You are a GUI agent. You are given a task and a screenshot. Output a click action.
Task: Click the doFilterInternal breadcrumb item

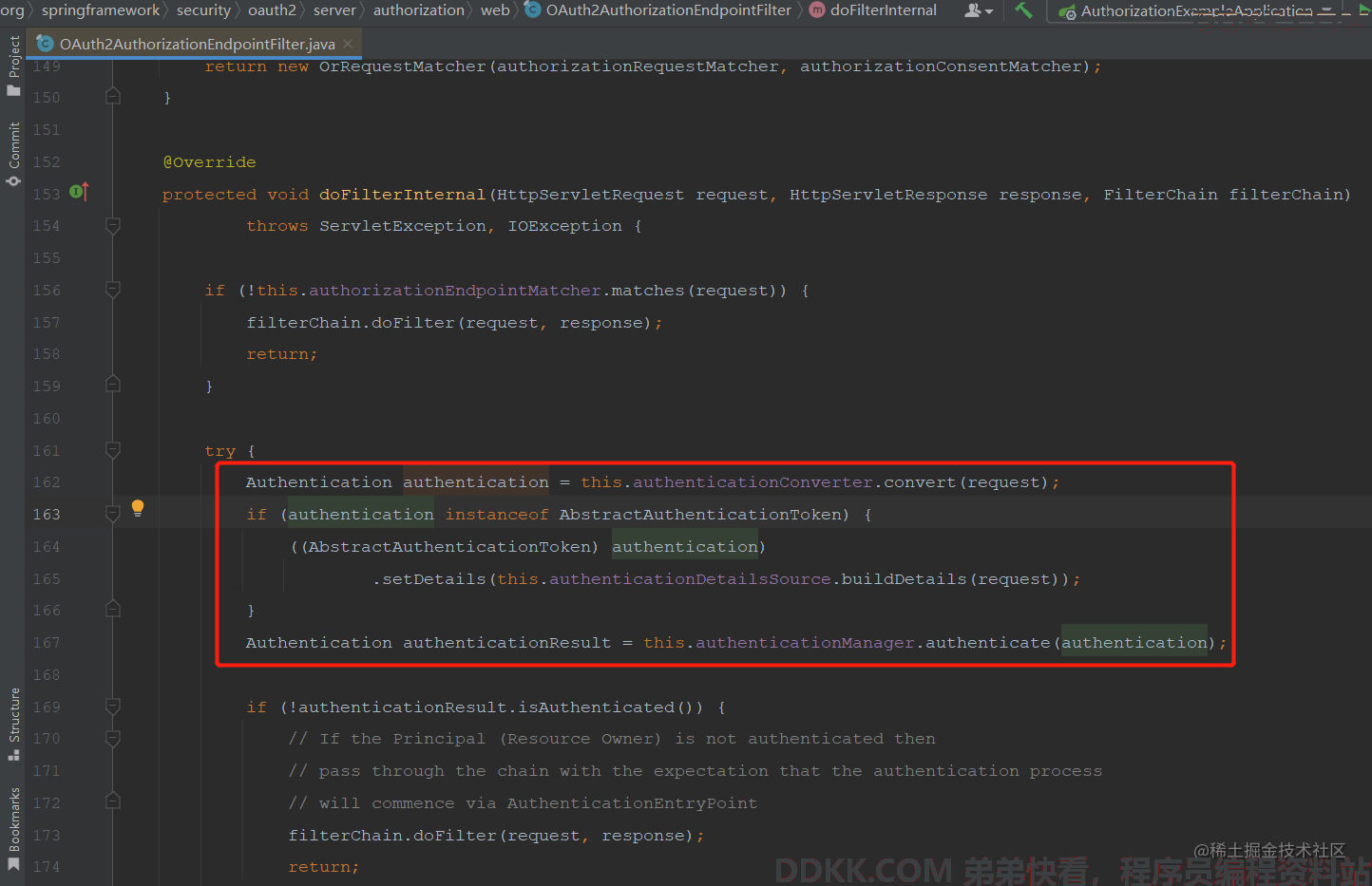click(x=883, y=10)
